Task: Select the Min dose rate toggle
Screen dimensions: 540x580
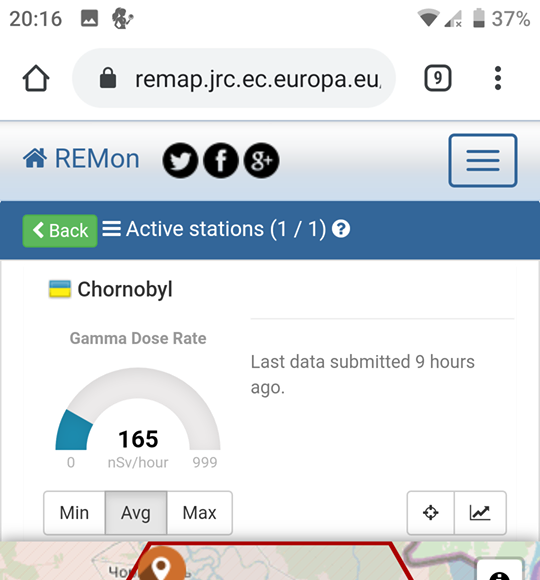Action: point(74,513)
